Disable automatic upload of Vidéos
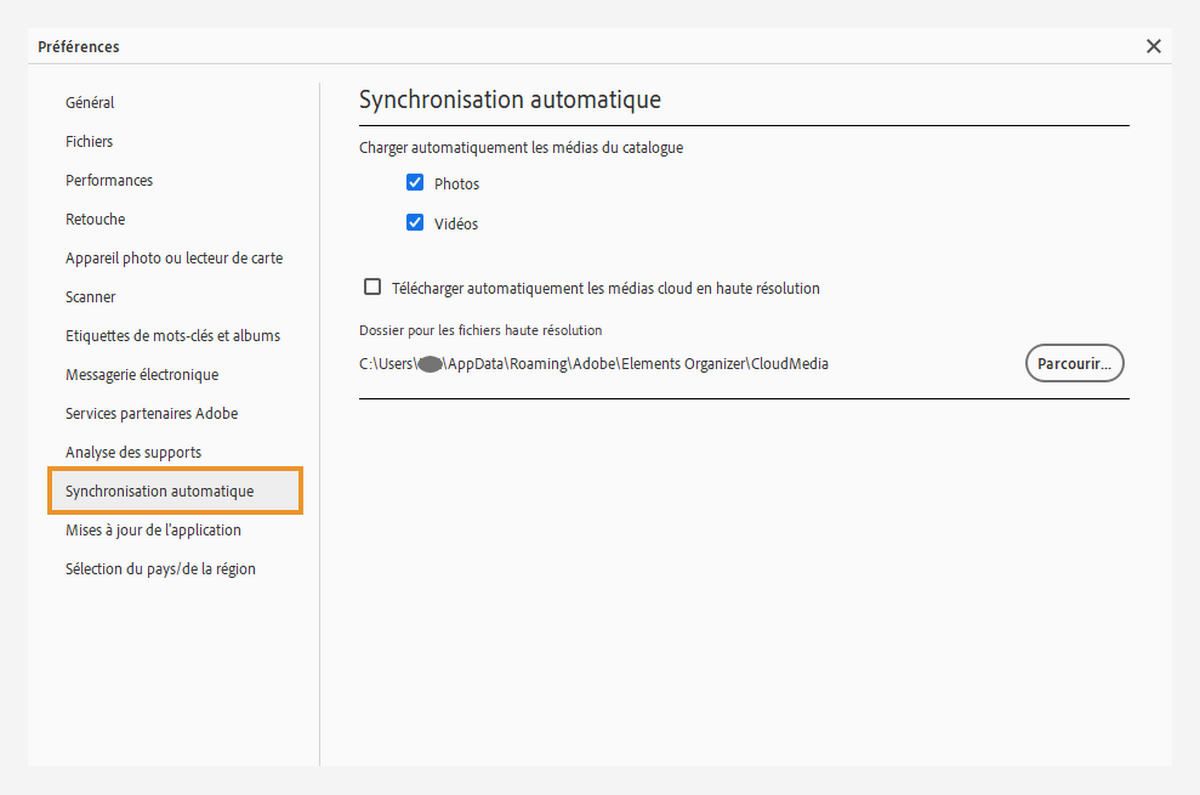The height and width of the screenshot is (795, 1200). click(415, 223)
